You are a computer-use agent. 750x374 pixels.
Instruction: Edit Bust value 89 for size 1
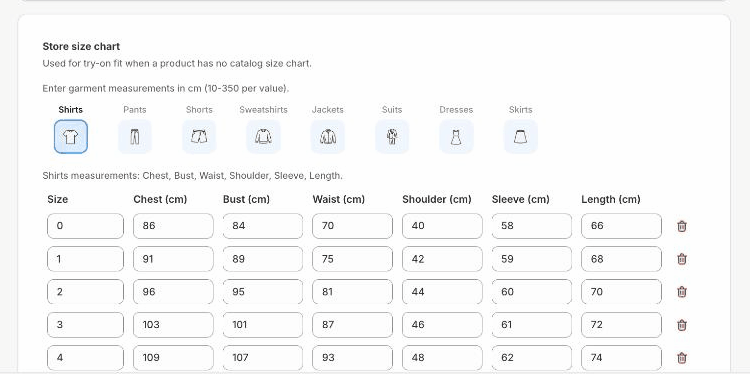263,259
